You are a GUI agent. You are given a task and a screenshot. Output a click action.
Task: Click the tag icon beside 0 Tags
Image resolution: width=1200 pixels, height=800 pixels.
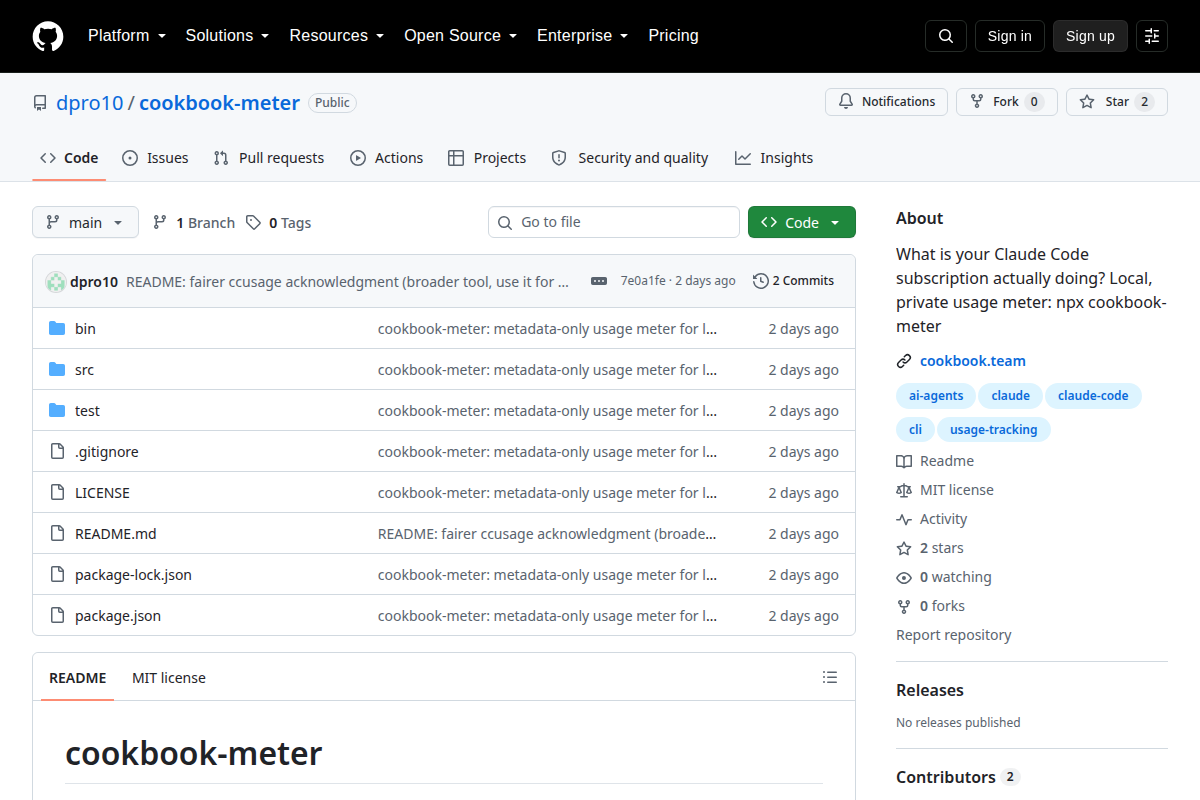pyautogui.click(x=254, y=222)
